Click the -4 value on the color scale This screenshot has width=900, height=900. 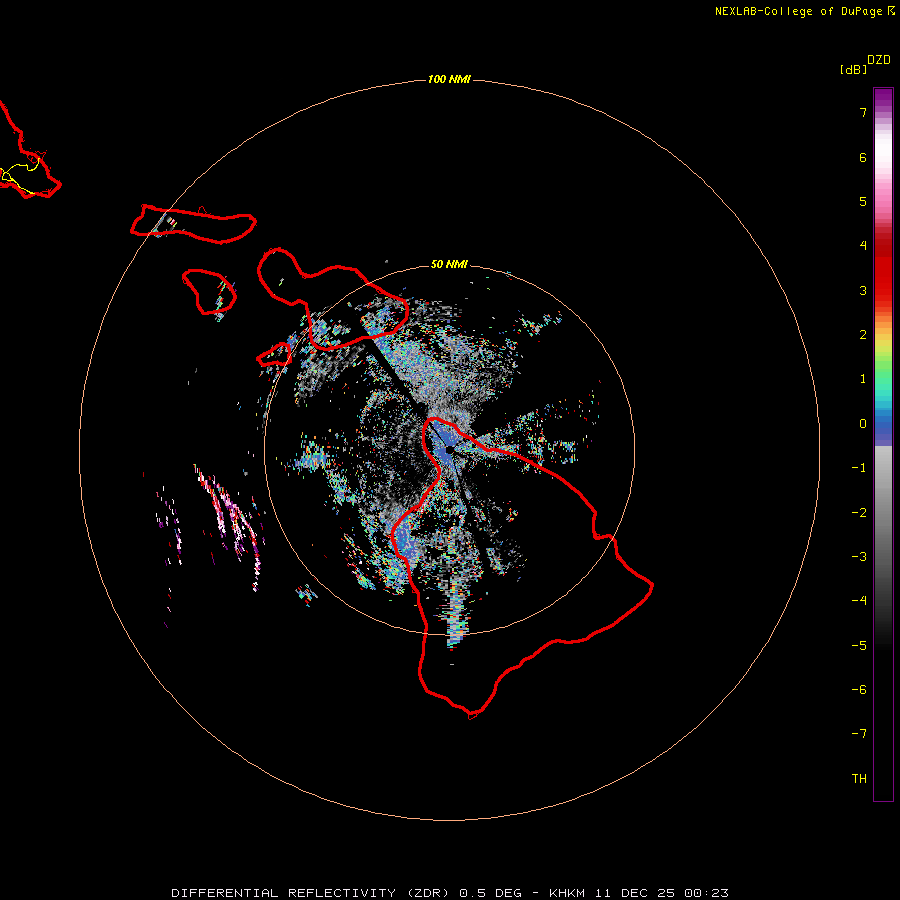point(859,601)
